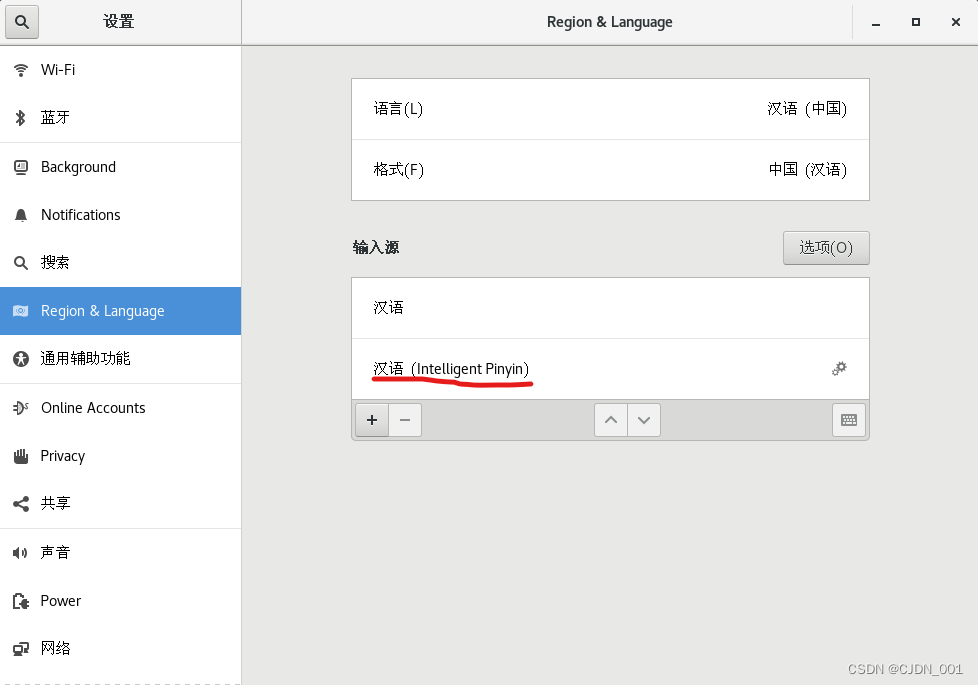Move input source down with the arrow
The image size is (978, 685).
coord(644,420)
